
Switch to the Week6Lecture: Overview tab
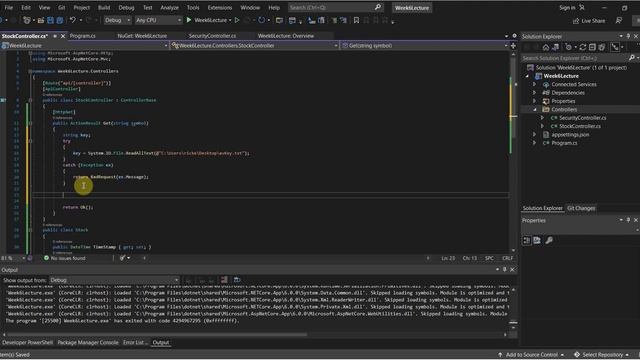[x=286, y=36]
